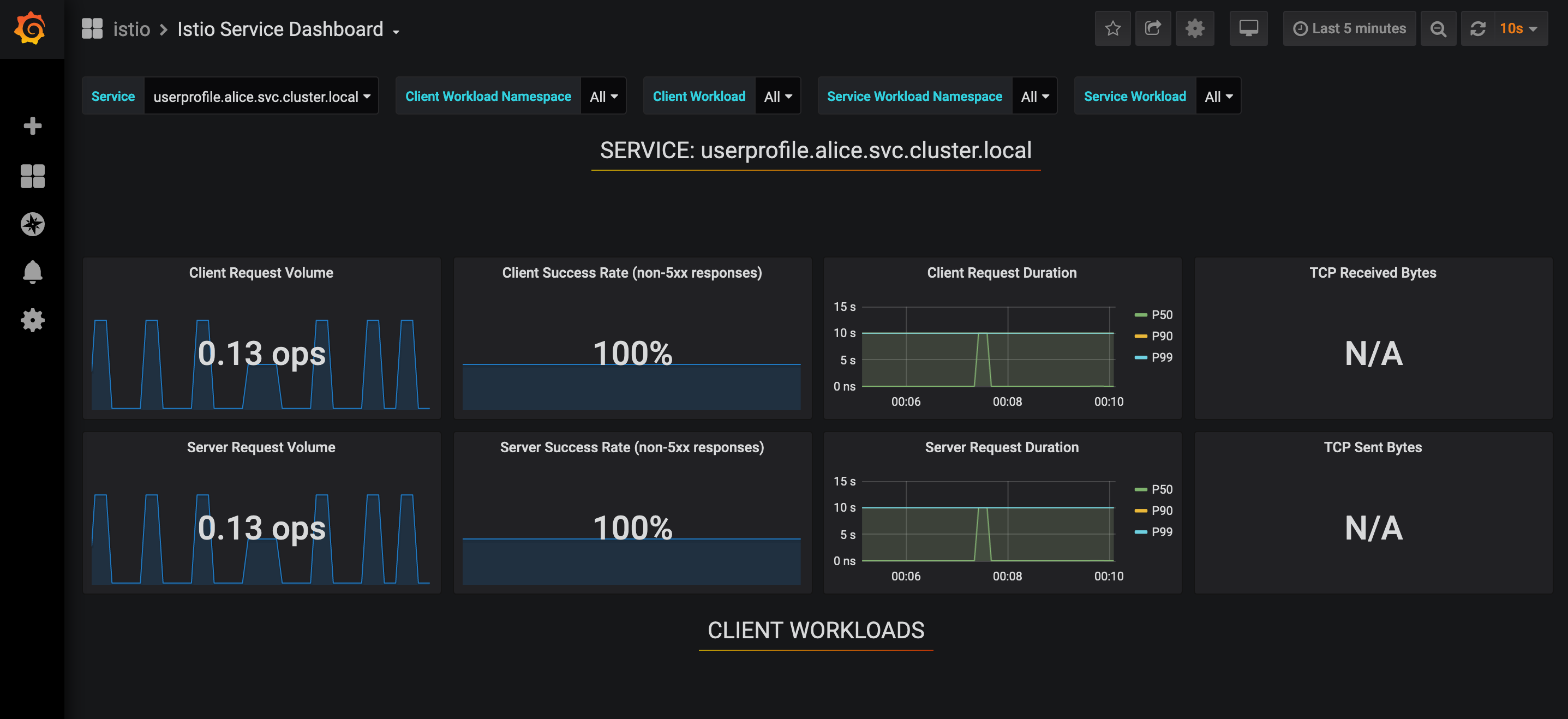
Task: Expand the Istio Service Dashboard title dropdown
Action: (288, 29)
